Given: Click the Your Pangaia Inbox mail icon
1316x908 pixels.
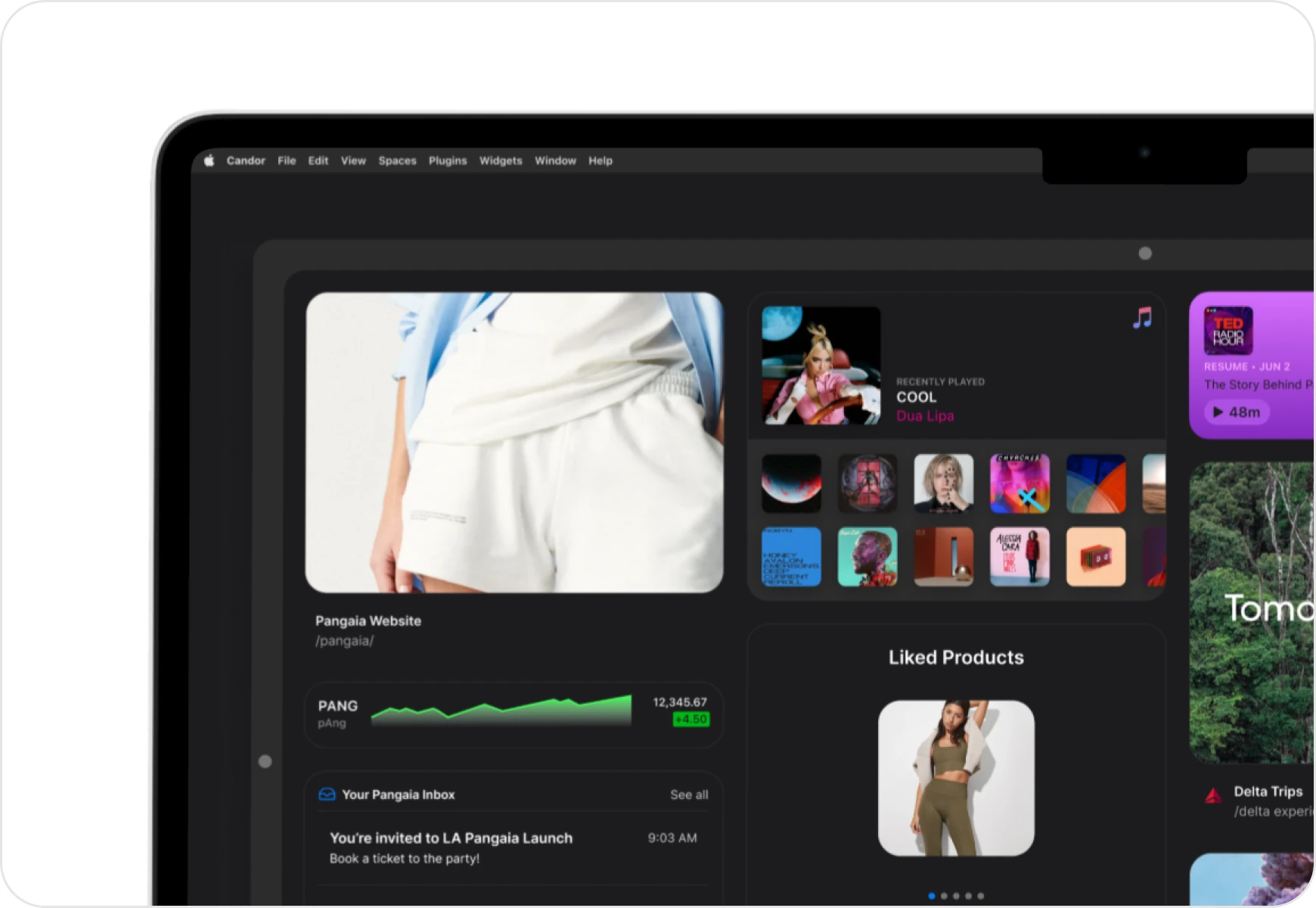Looking at the screenshot, I should [327, 794].
